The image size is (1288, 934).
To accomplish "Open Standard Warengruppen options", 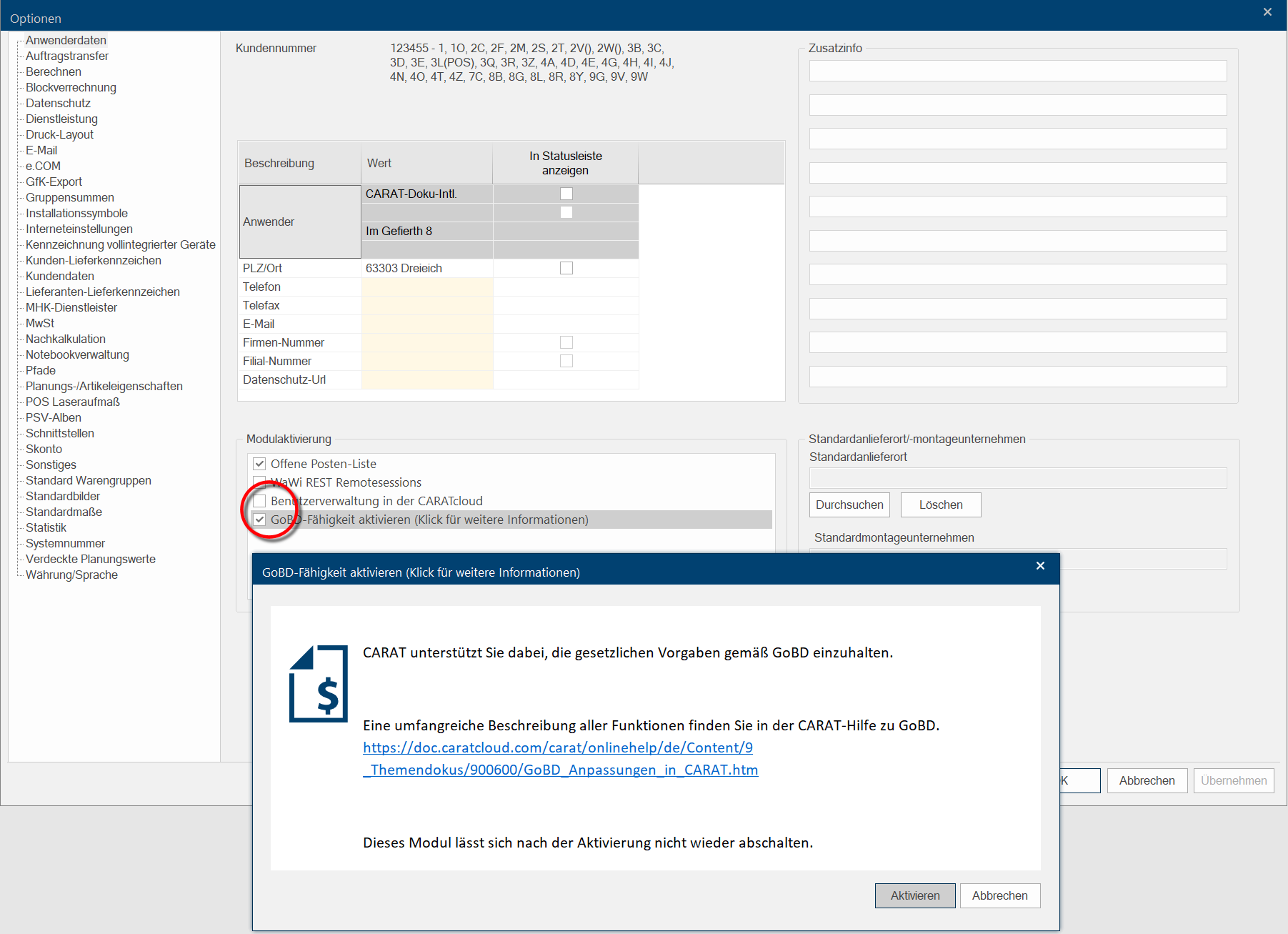I will [x=89, y=480].
